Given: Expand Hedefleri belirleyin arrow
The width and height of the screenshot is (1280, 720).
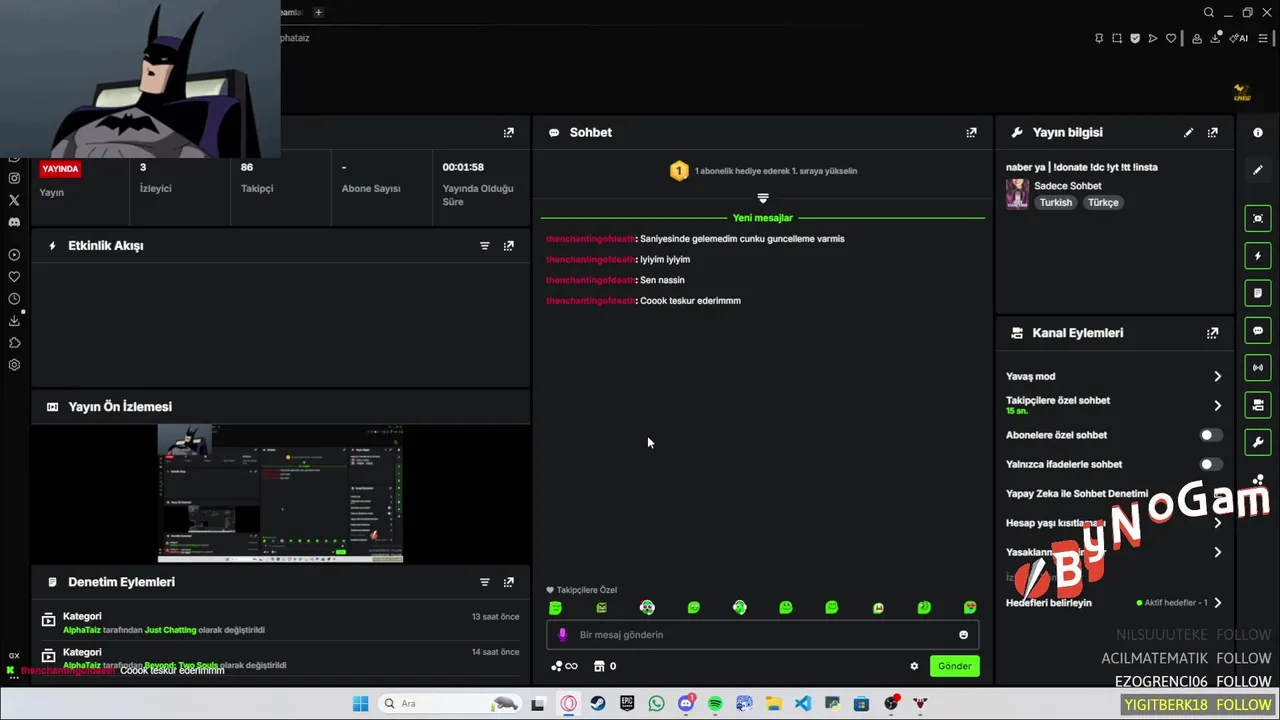Looking at the screenshot, I should (1217, 603).
